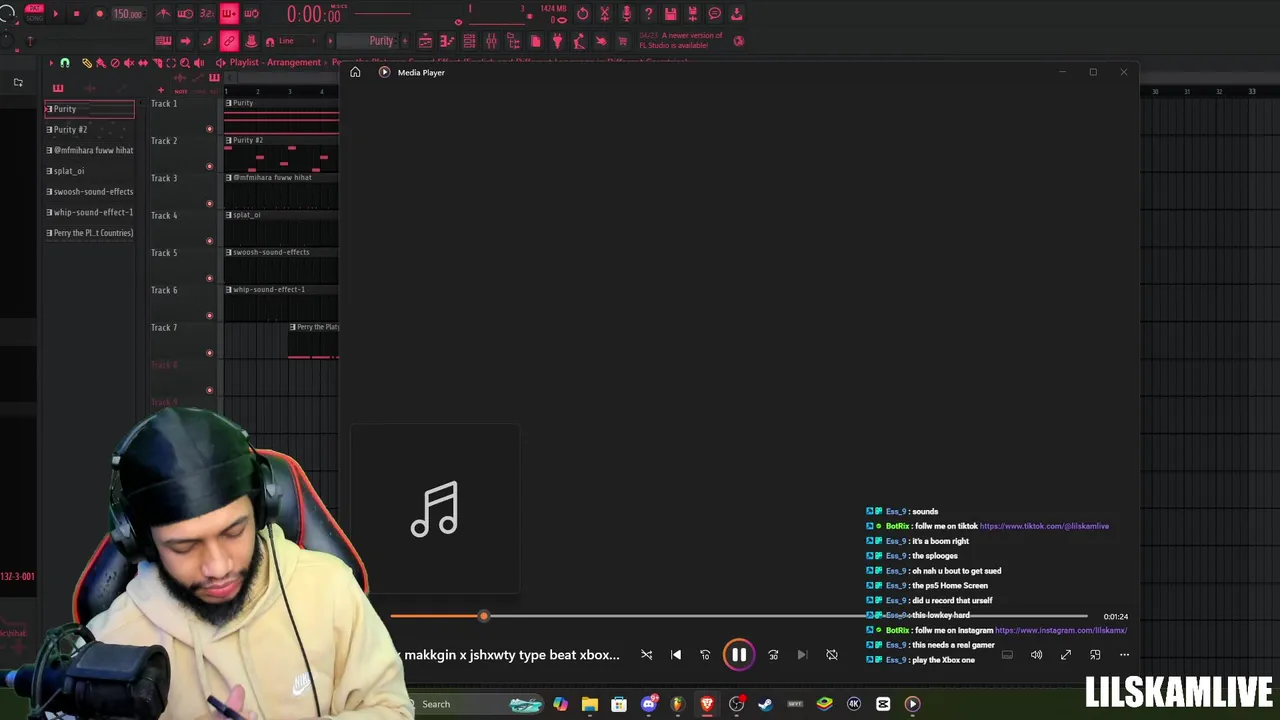Skip forward 30 seconds in Media Player
The image size is (1280, 720).
tap(773, 655)
